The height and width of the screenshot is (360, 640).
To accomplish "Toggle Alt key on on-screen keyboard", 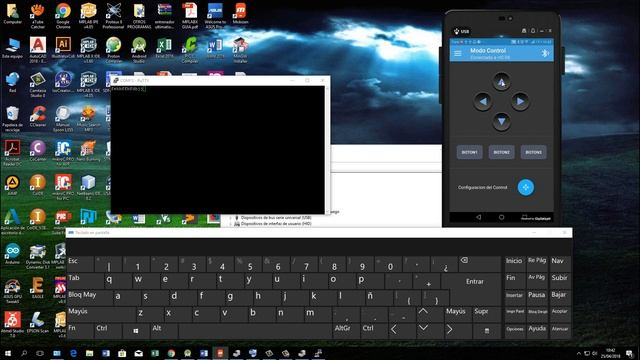I will point(163,331).
